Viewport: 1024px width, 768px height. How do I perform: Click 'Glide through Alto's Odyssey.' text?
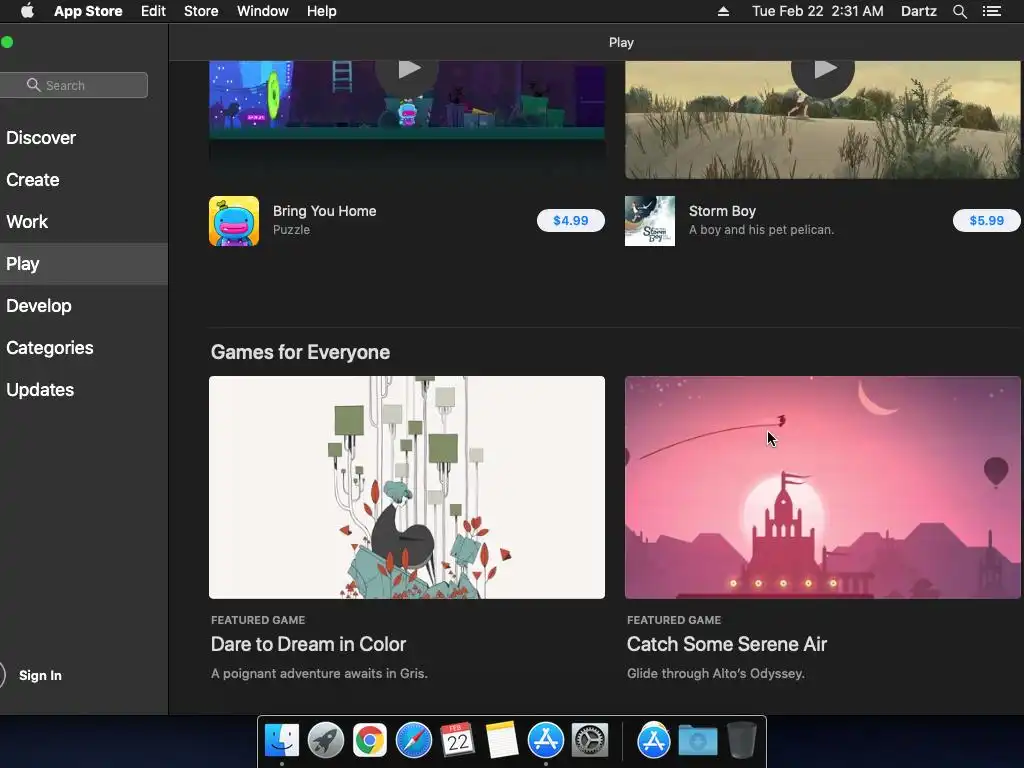(716, 673)
